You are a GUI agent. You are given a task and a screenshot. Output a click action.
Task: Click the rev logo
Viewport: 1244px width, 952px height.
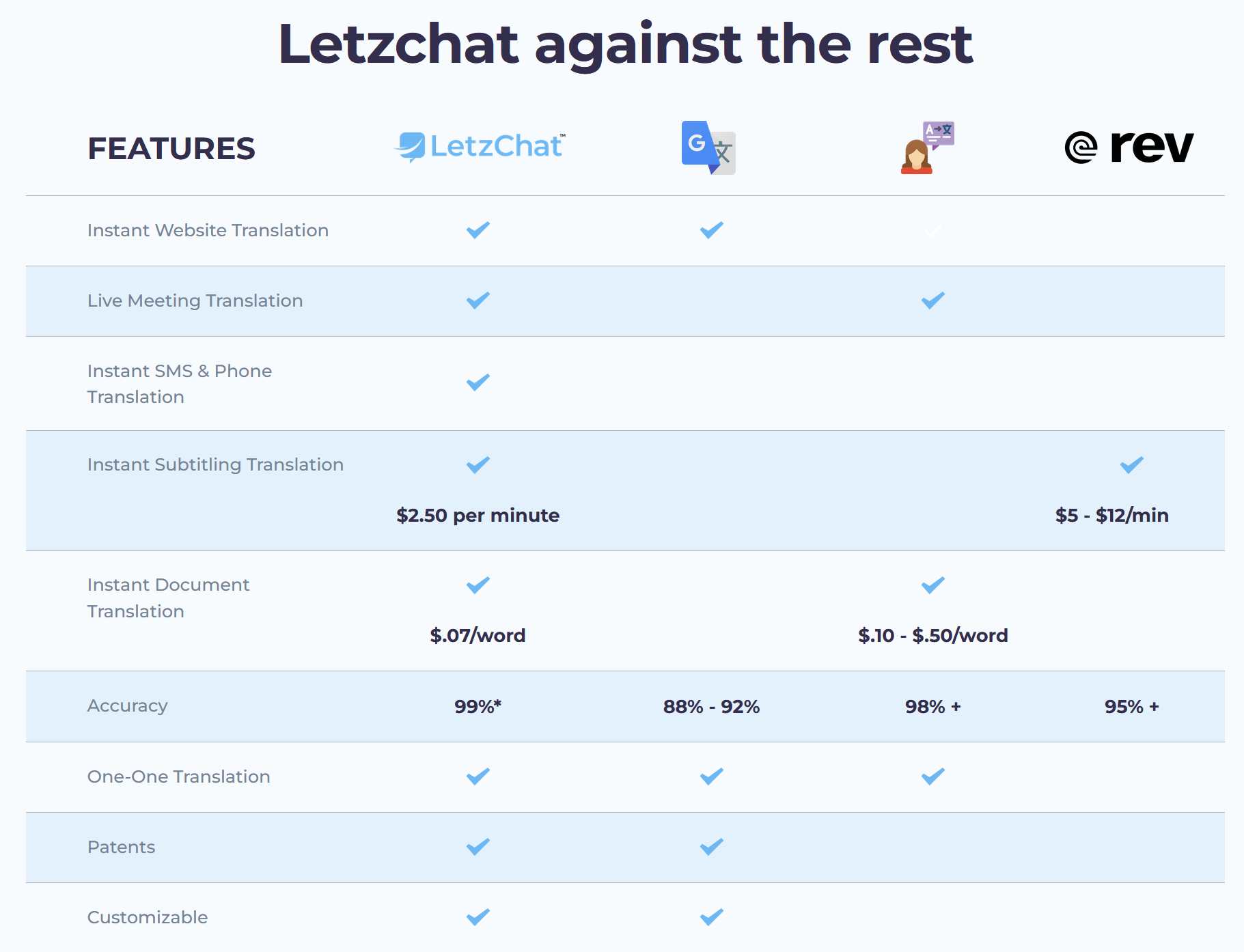pos(1129,147)
